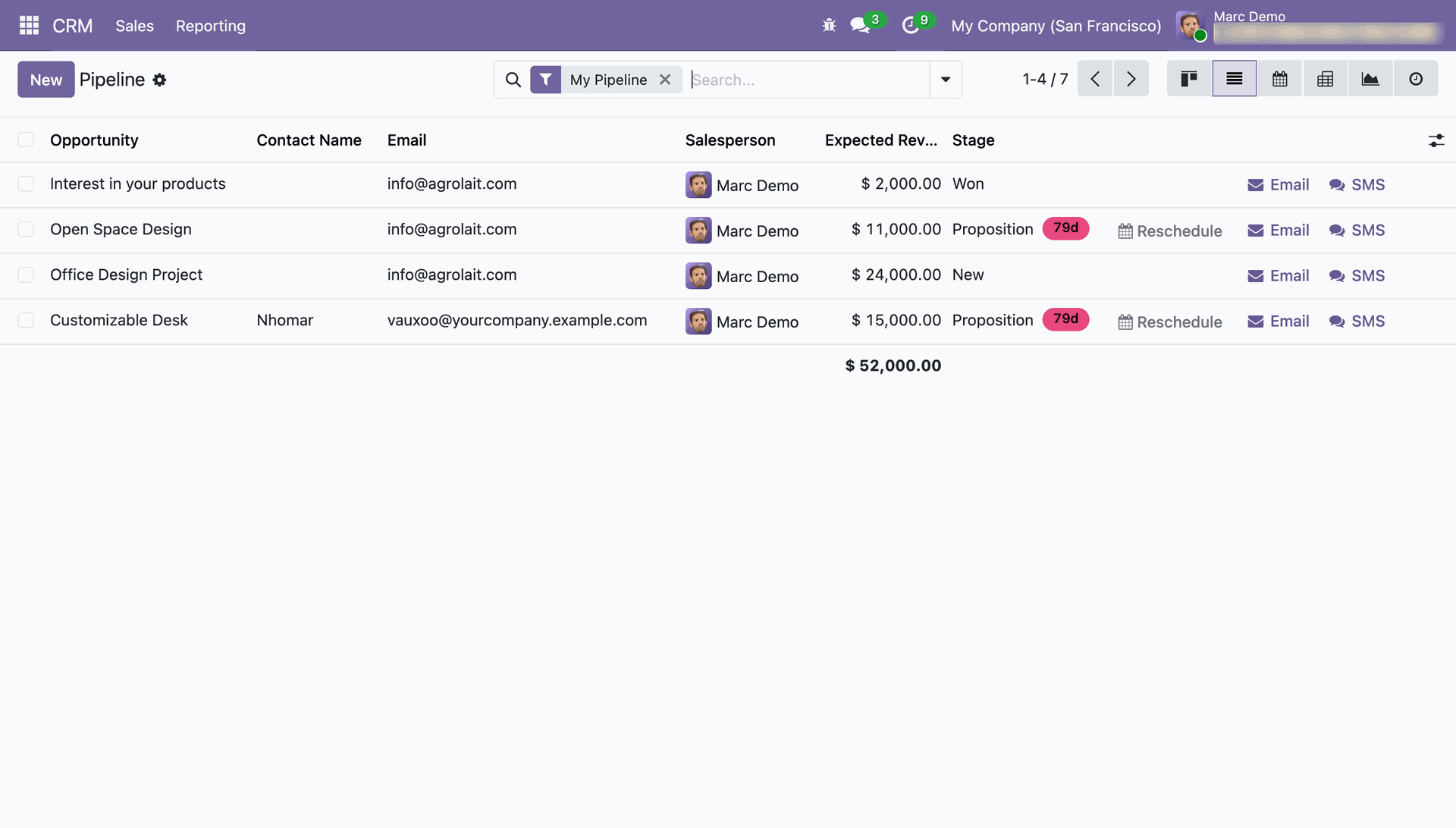The image size is (1456, 828).
Task: Remove the My Pipeline filter
Action: pos(665,80)
